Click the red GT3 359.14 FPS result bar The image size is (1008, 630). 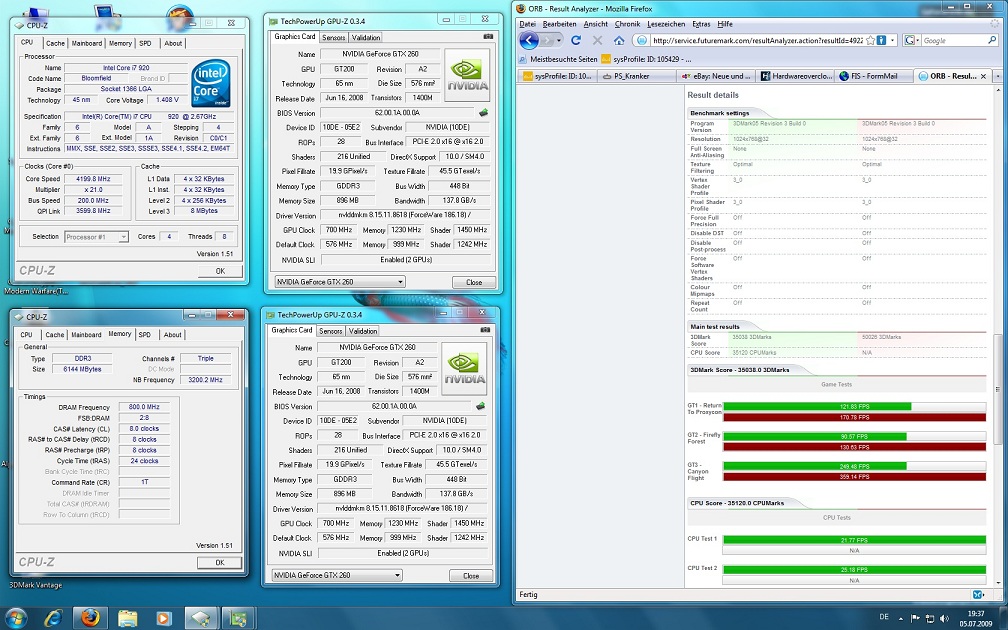click(x=854, y=476)
